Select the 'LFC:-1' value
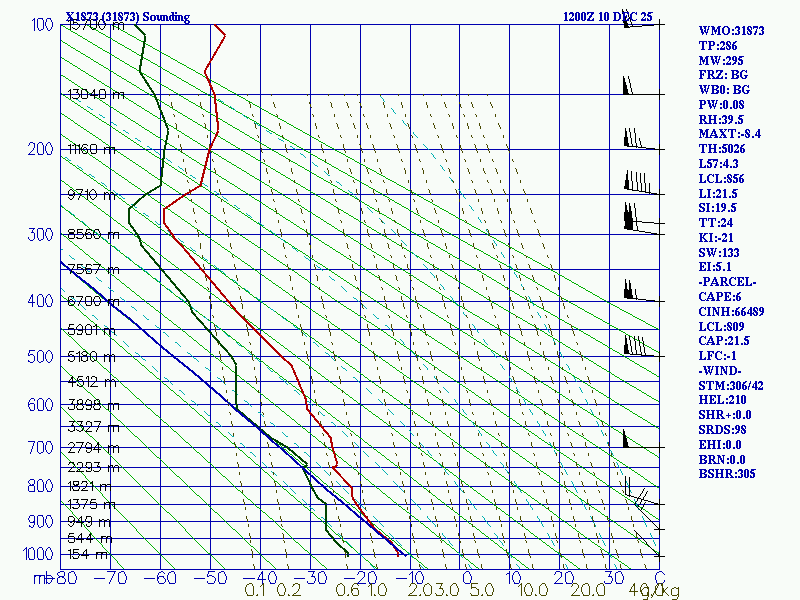Image resolution: width=800 pixels, height=600 pixels. pyautogui.click(x=717, y=356)
